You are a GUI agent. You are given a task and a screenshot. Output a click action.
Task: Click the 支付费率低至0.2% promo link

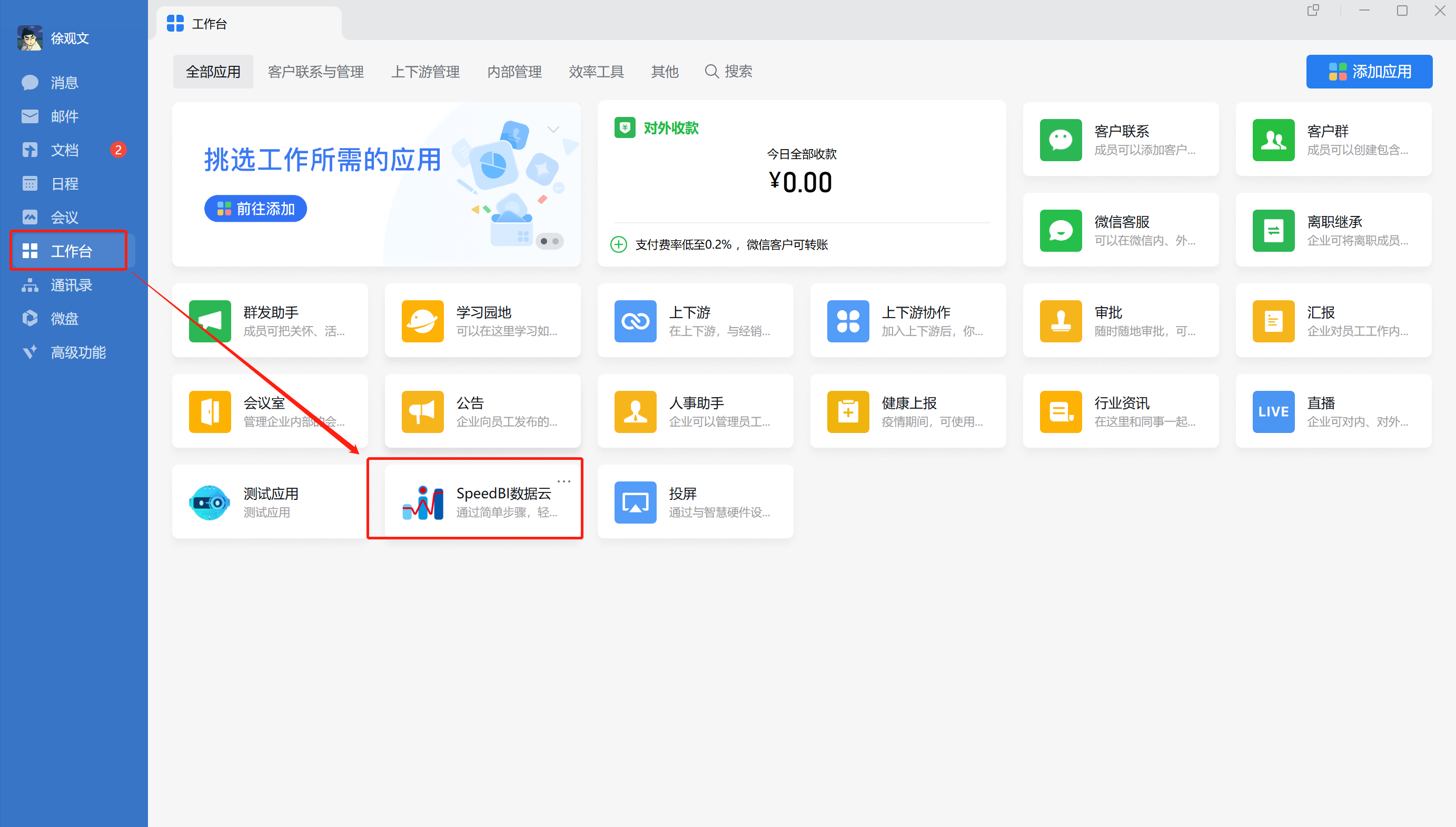pyautogui.click(x=731, y=245)
